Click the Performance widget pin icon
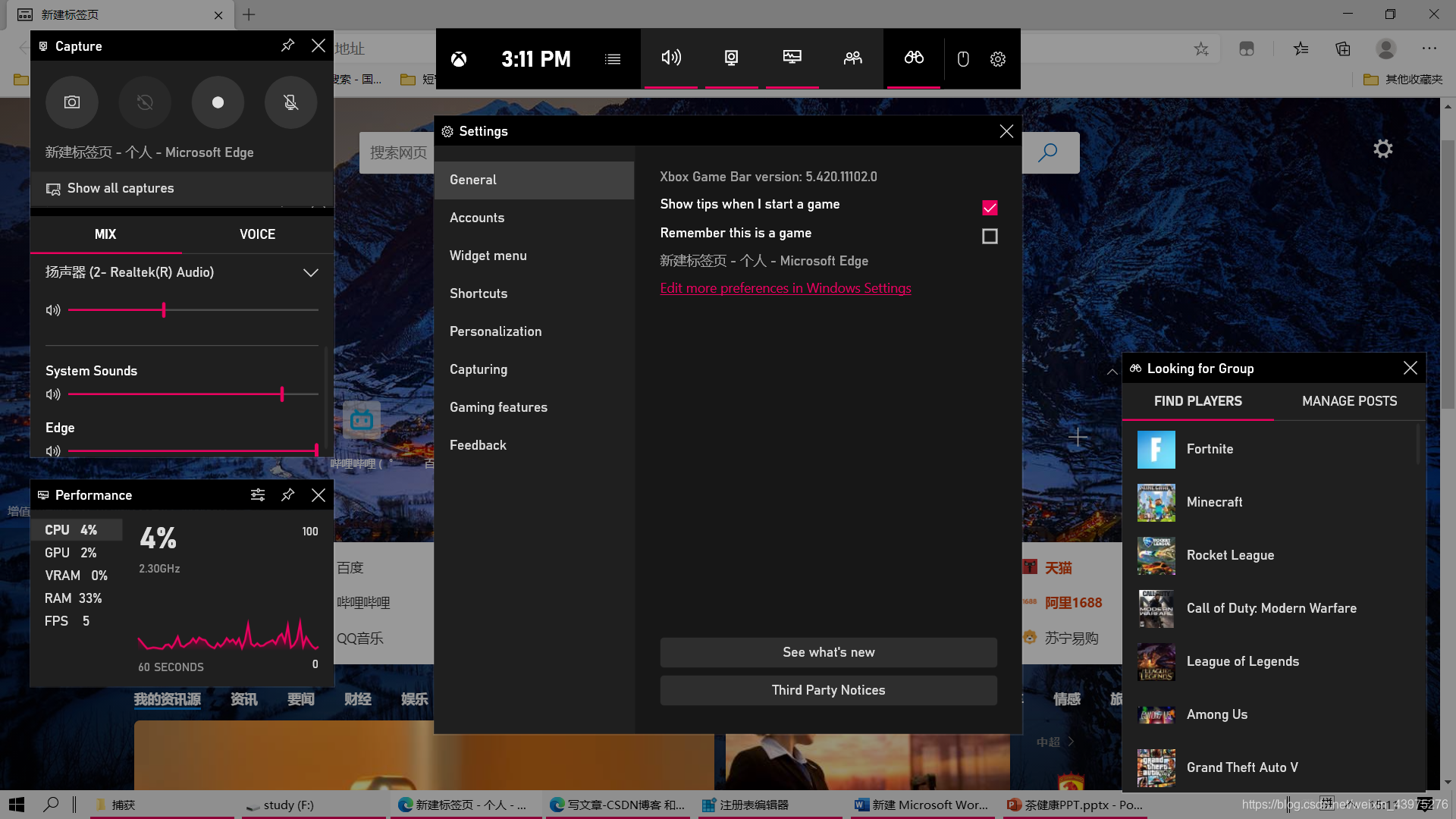 click(x=288, y=495)
